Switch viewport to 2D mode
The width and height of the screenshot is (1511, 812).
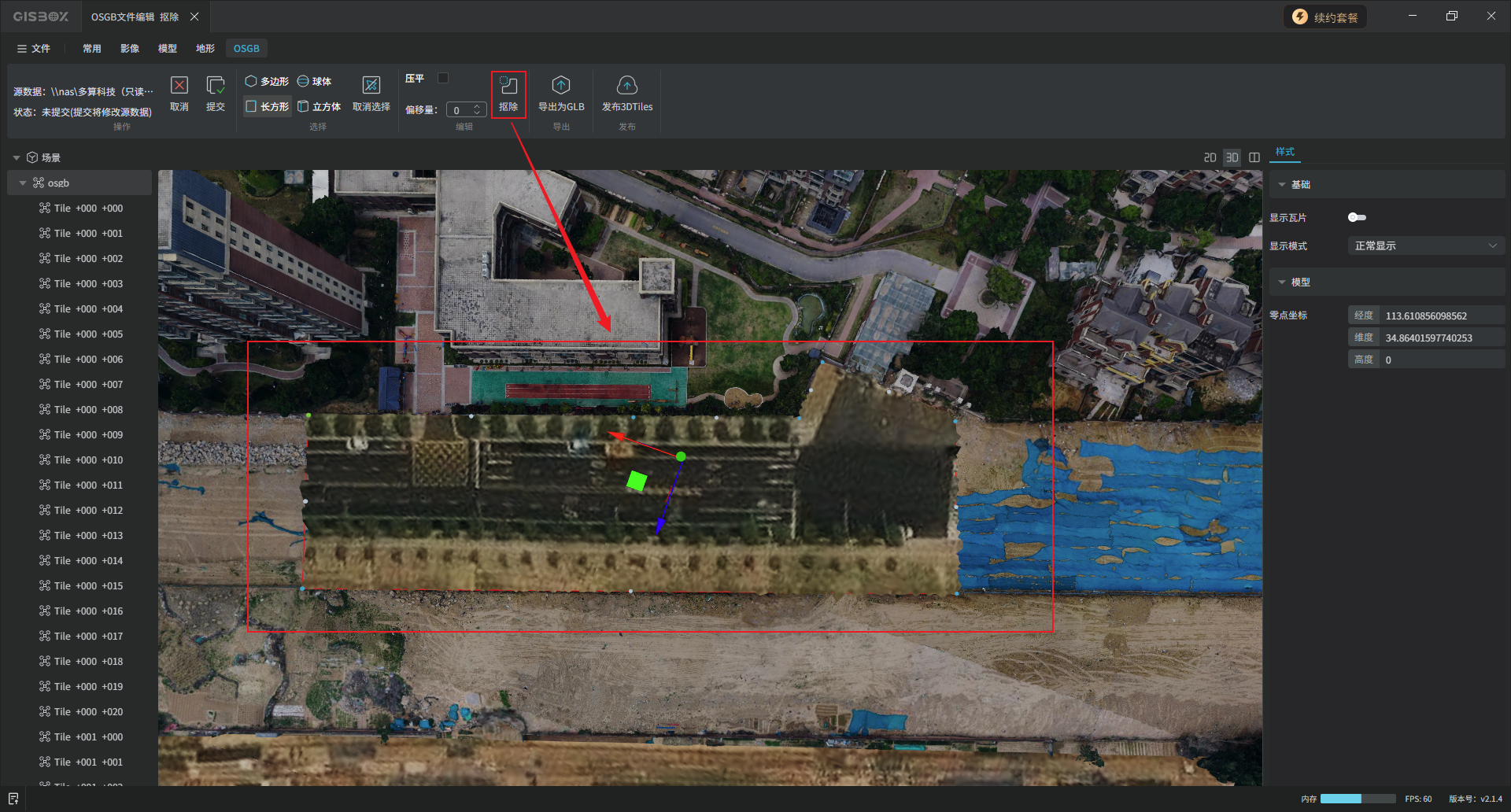(x=1210, y=157)
